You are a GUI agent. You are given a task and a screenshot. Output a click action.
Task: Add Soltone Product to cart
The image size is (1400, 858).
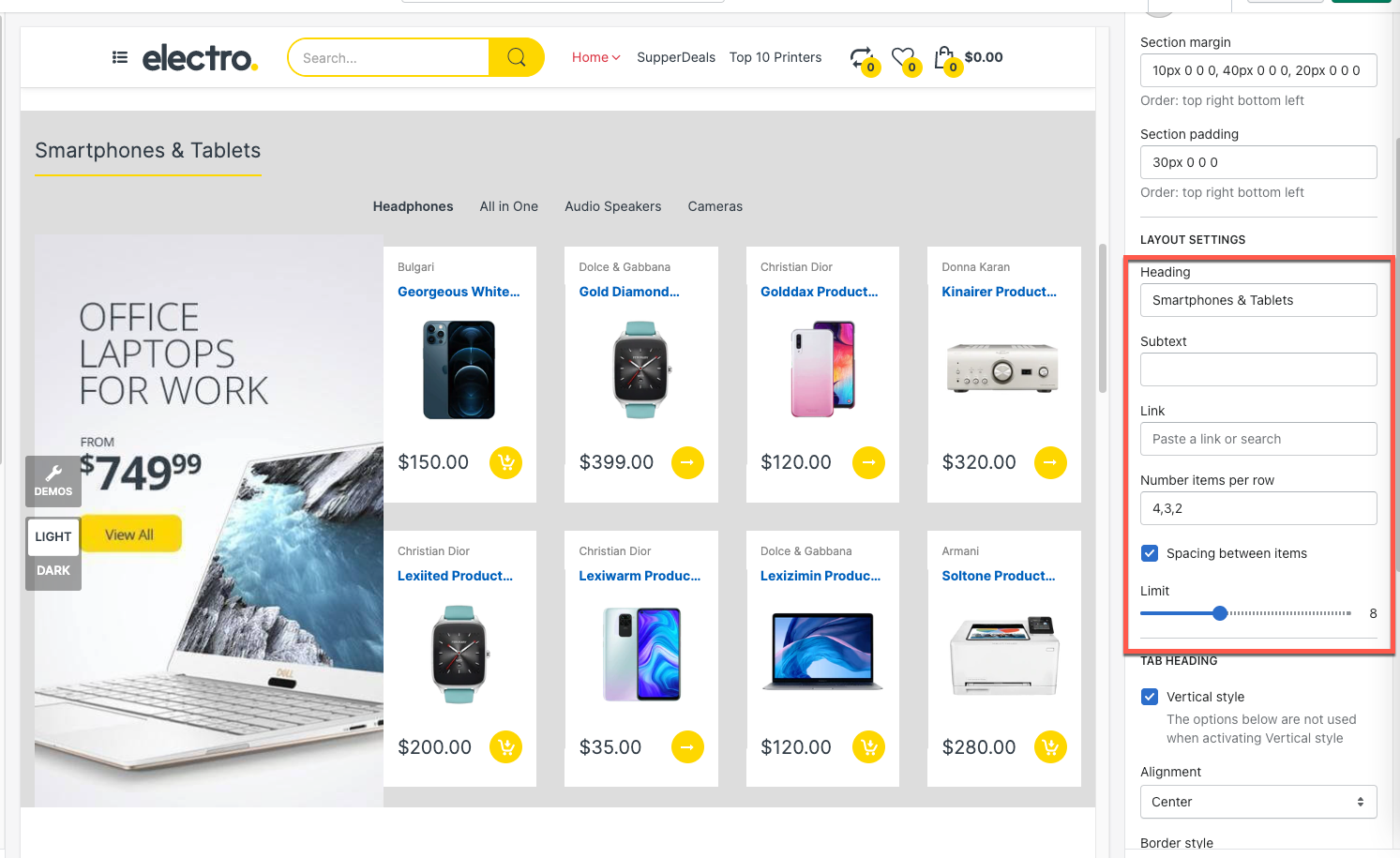pyautogui.click(x=1050, y=747)
